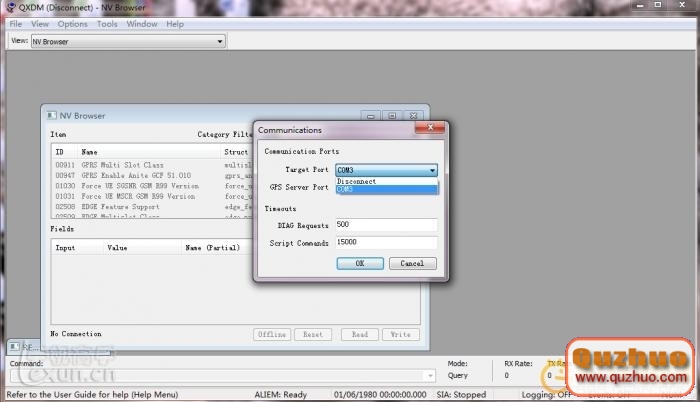Expand the Command history dropdown arrow
The image size is (700, 402).
point(430,376)
